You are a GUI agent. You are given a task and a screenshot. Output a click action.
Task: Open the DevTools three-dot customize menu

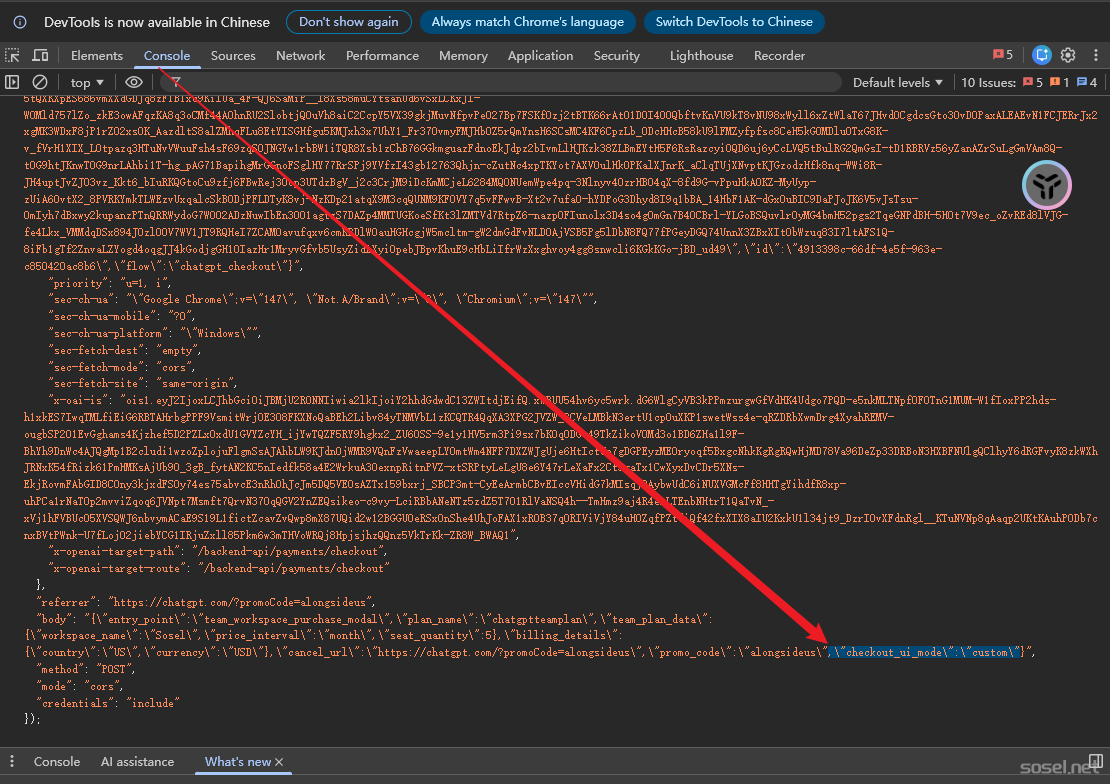click(x=1096, y=55)
